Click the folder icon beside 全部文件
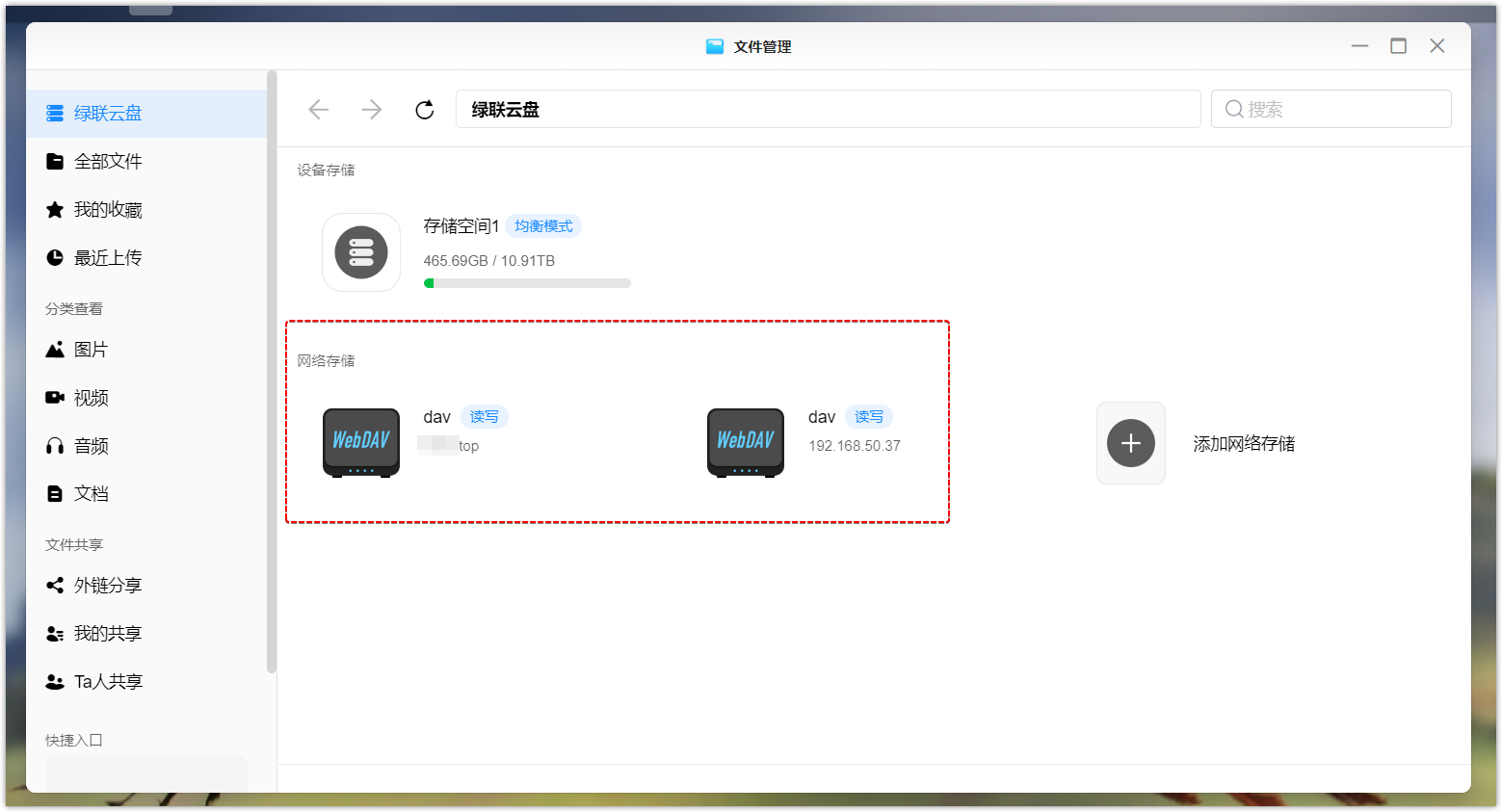This screenshot has height=812, width=1502. coord(55,161)
